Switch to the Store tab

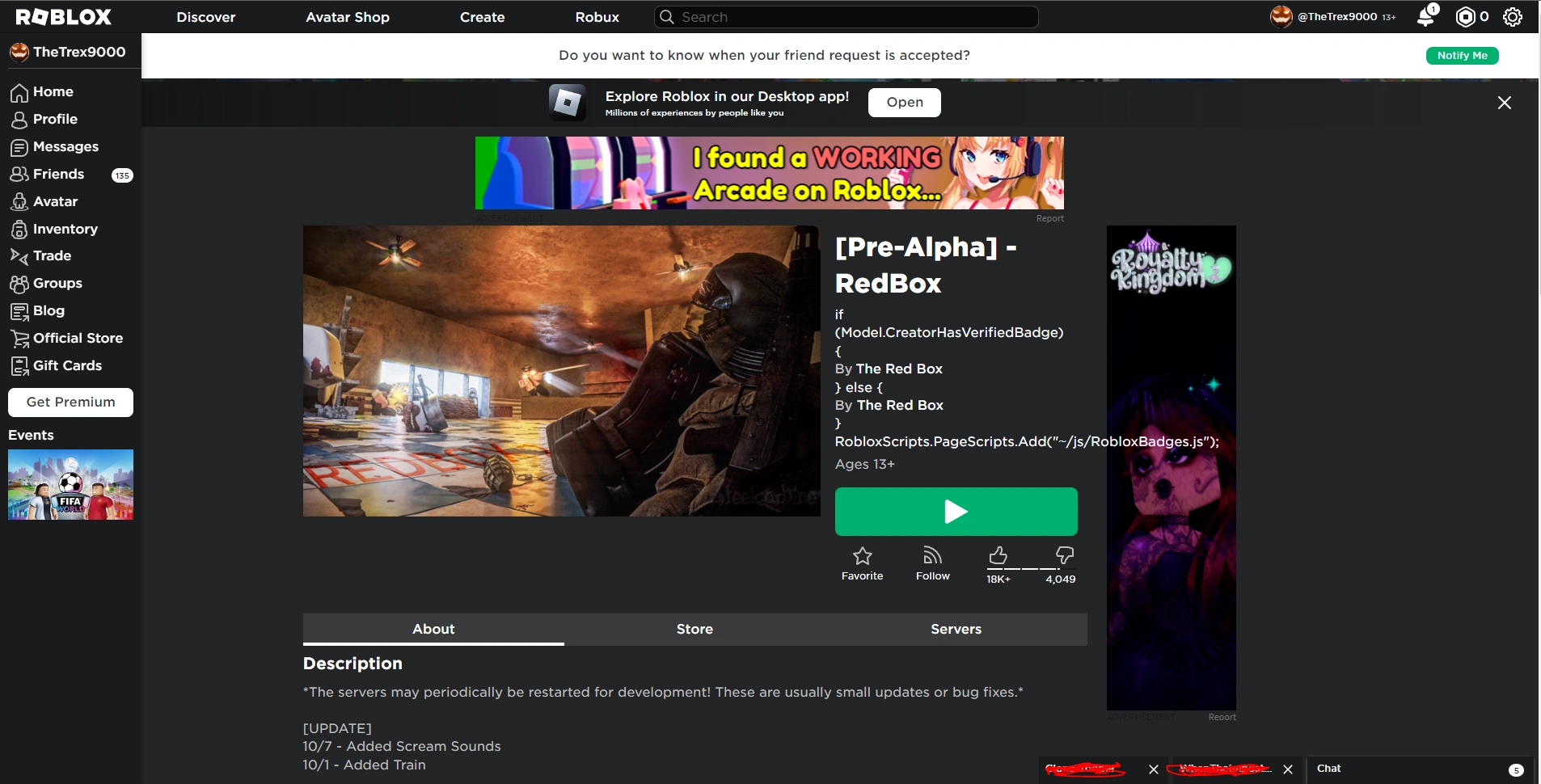[695, 629]
